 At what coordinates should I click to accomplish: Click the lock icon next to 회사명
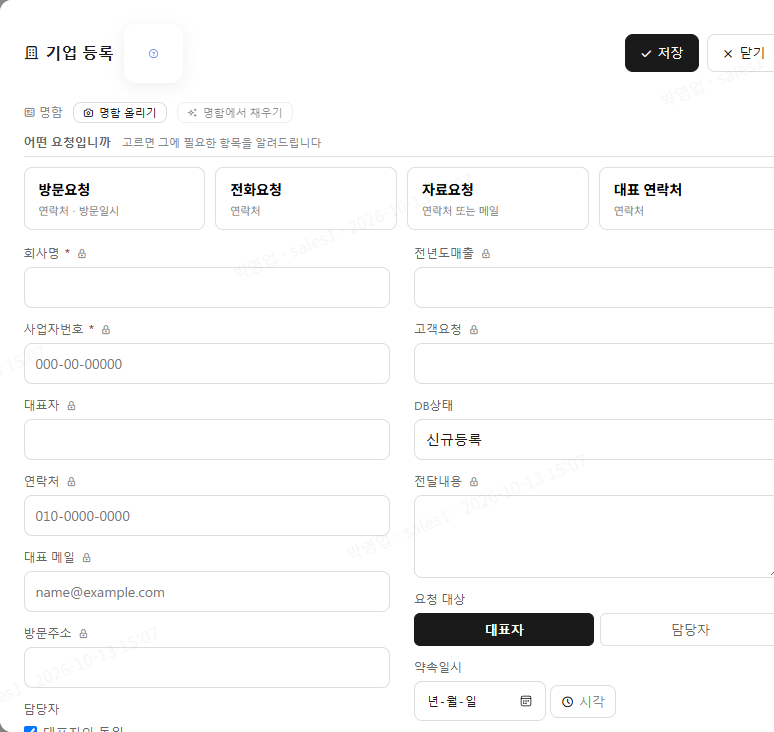tap(82, 254)
